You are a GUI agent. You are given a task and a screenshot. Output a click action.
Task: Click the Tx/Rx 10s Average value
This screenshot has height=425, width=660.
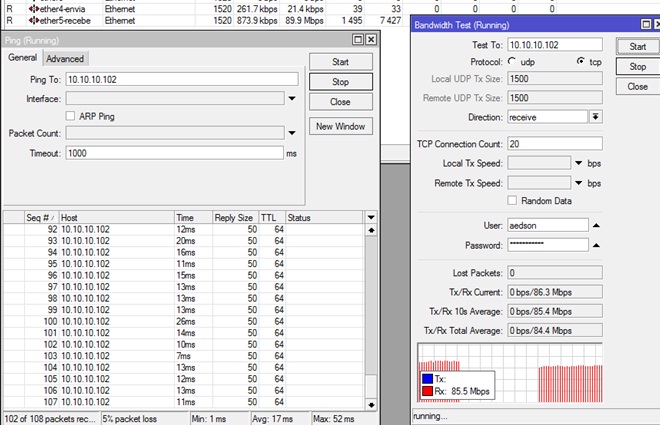(555, 311)
